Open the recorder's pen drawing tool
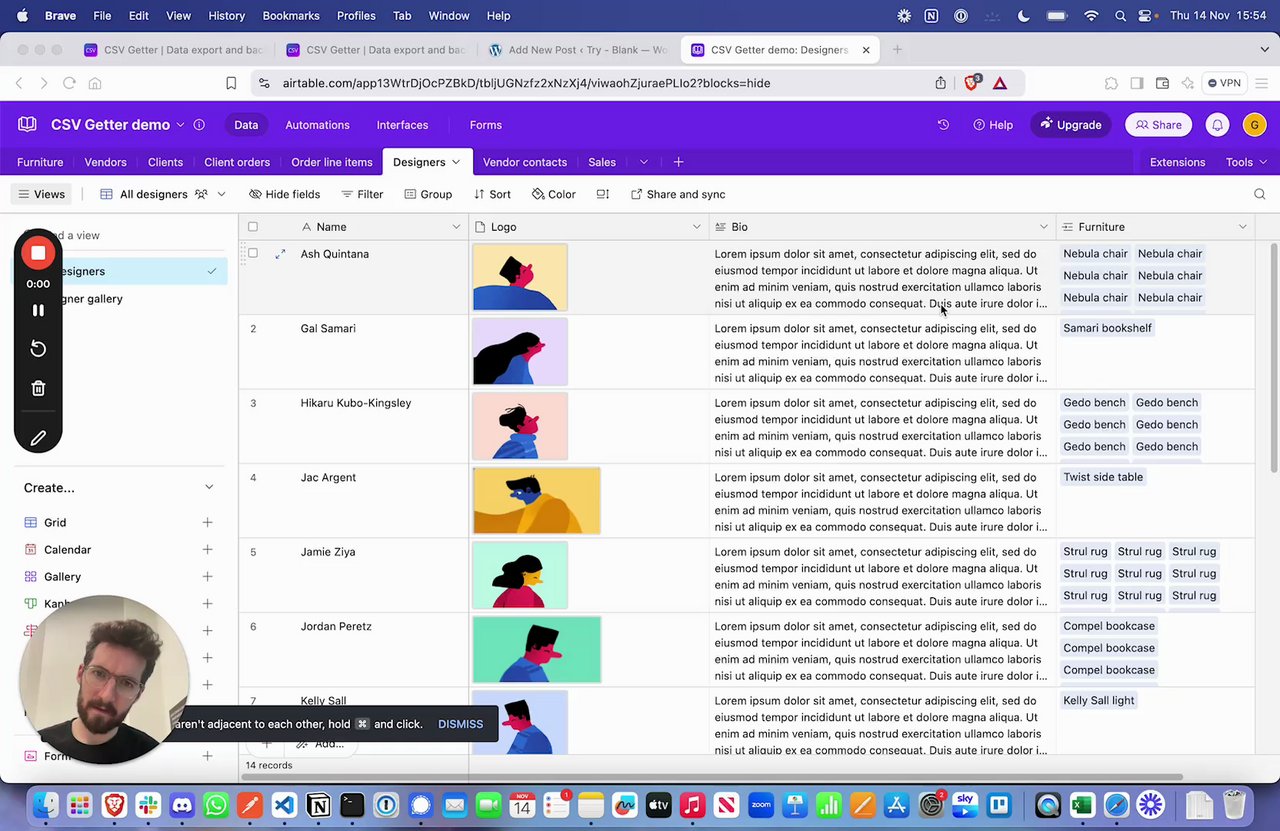The width and height of the screenshot is (1280, 831). point(38,438)
